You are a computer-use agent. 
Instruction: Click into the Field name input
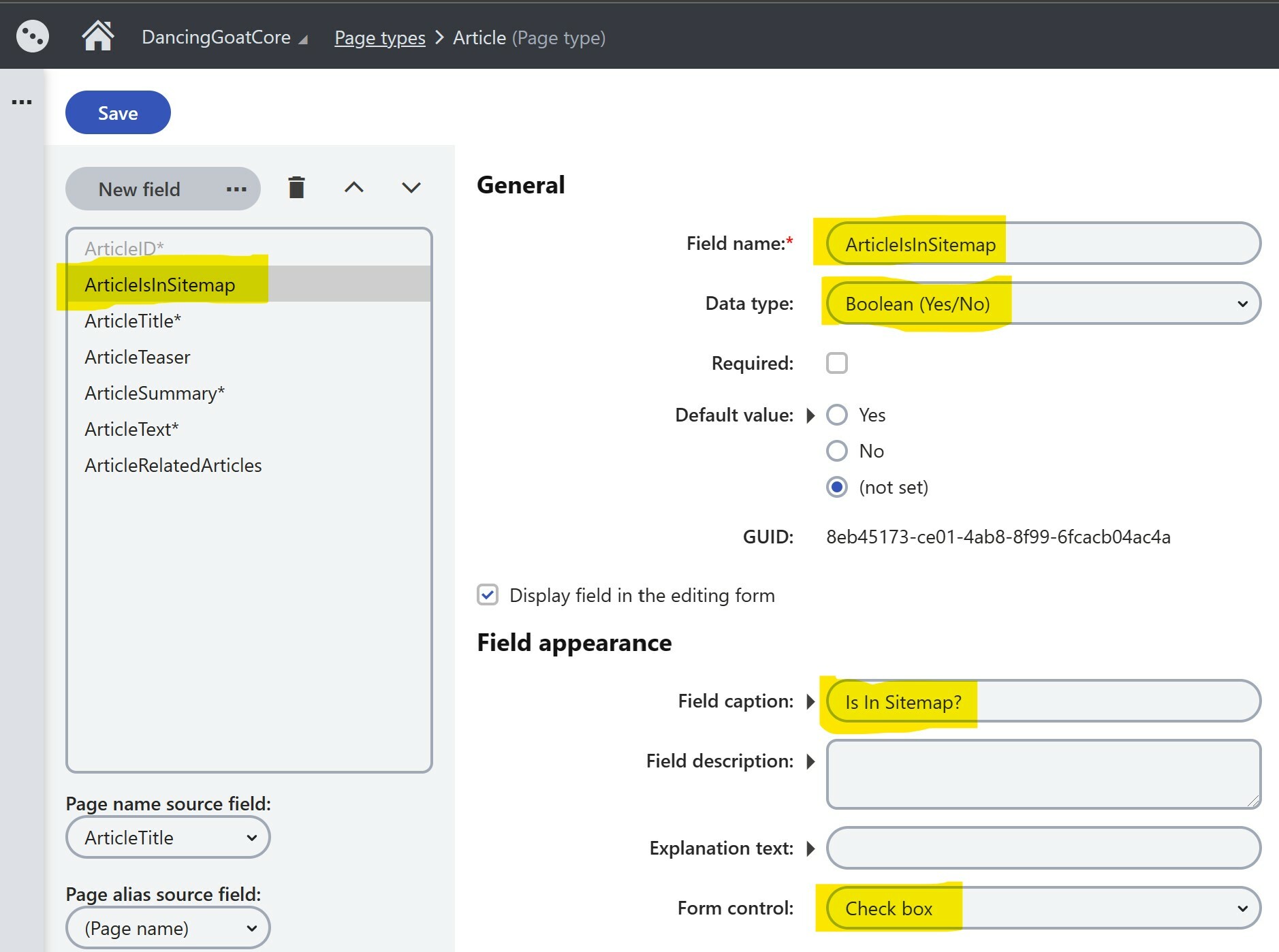point(1043,243)
